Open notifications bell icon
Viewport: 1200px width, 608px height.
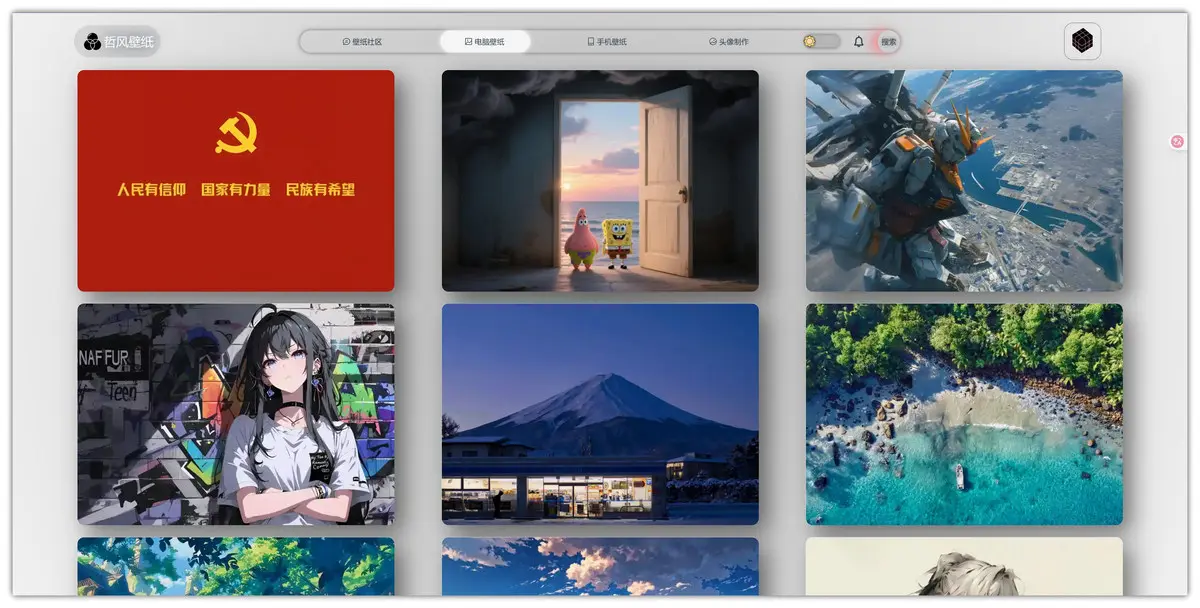(859, 42)
